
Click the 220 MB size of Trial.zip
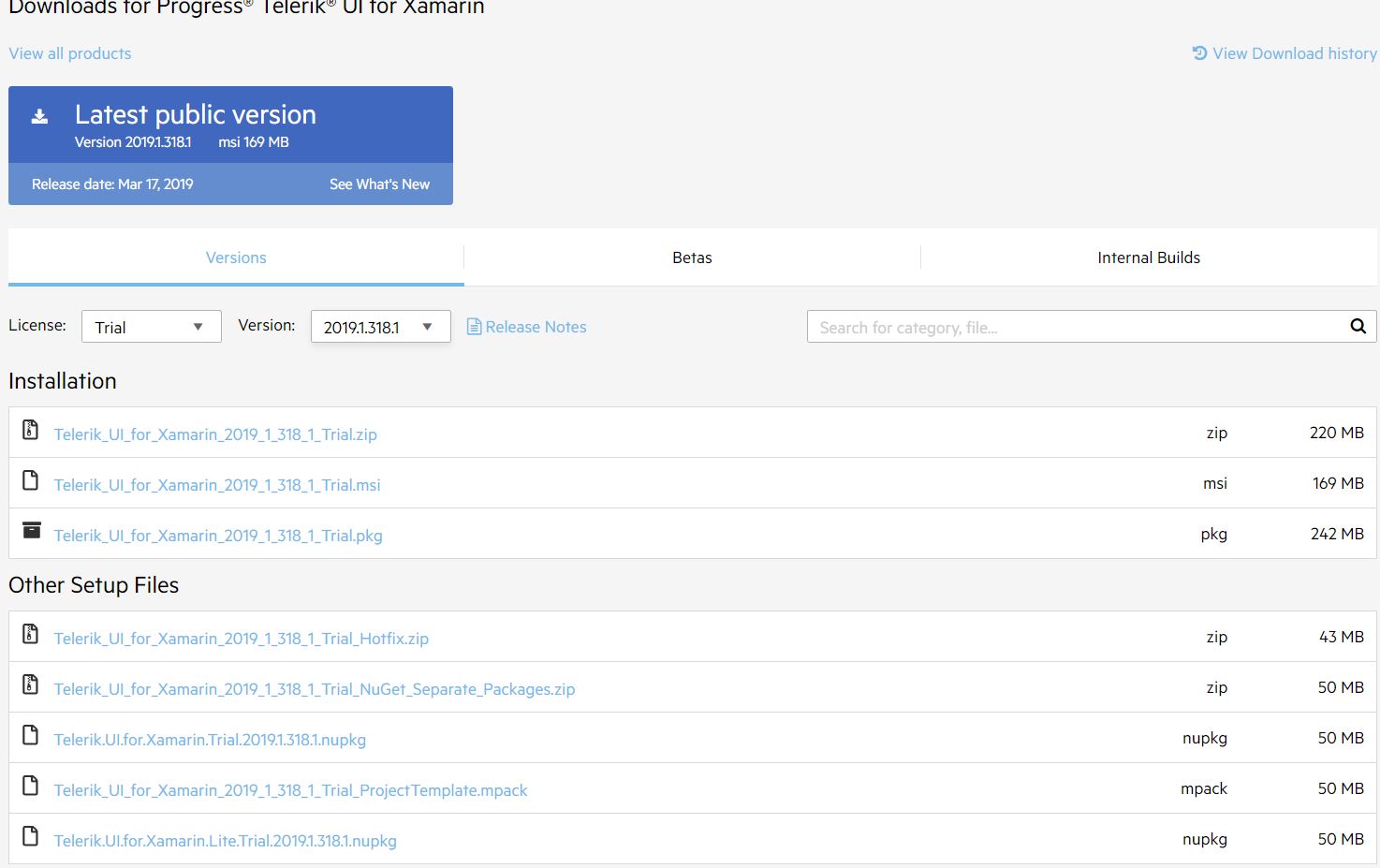[1336, 433]
